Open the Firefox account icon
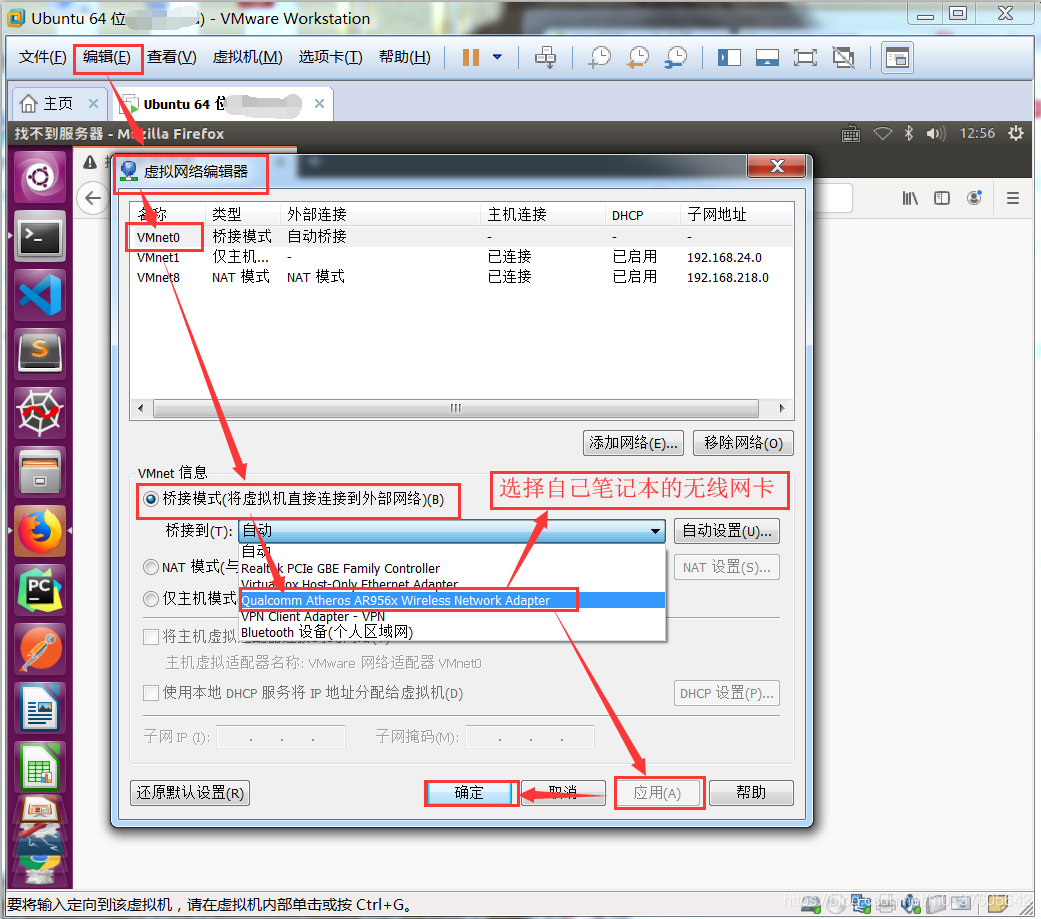Image resolution: width=1041 pixels, height=919 pixels. click(x=975, y=198)
